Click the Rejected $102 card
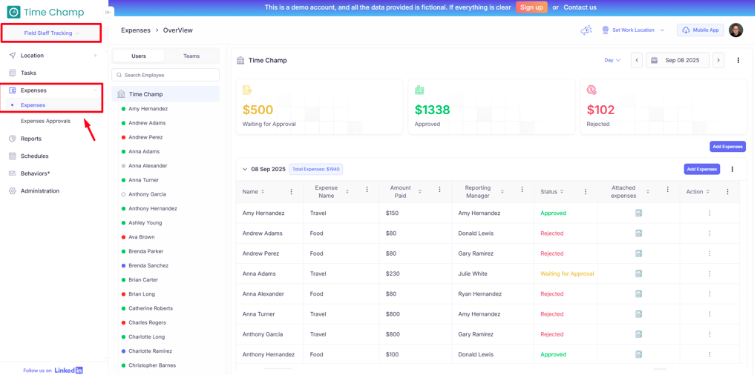This screenshot has height=385, width=755. point(663,107)
